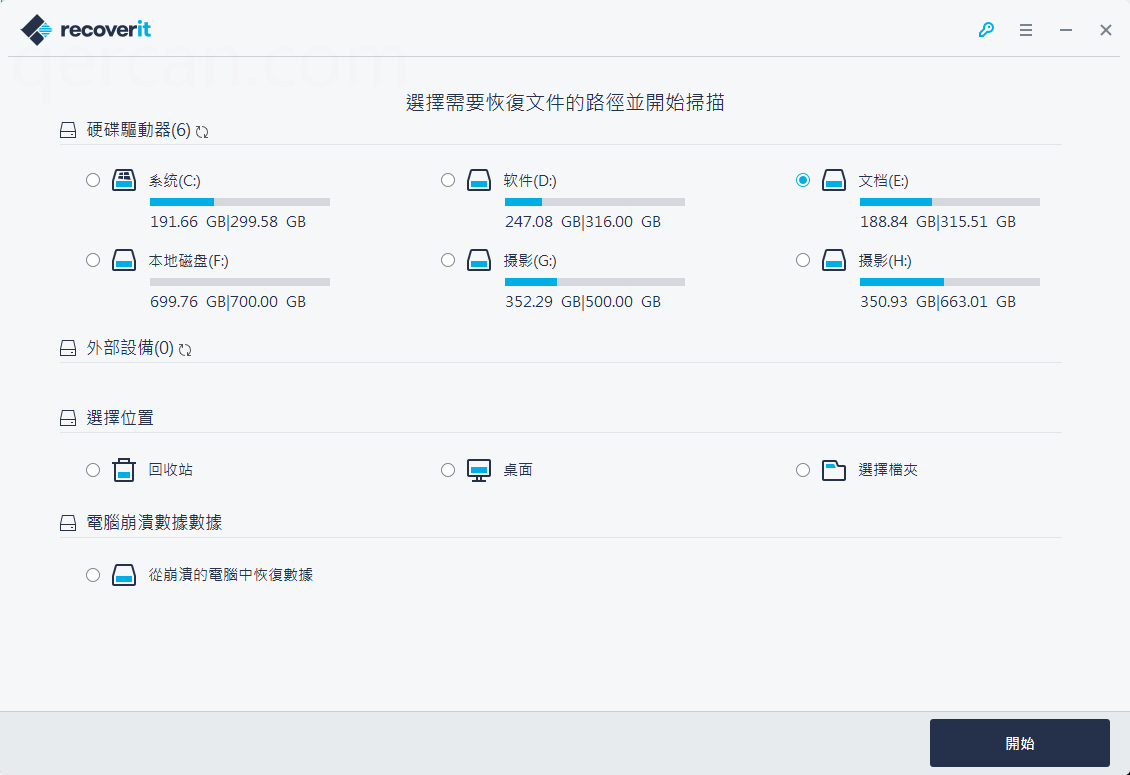Click the 硬碟驅動器(6) heading
The height and width of the screenshot is (775, 1130).
point(138,130)
